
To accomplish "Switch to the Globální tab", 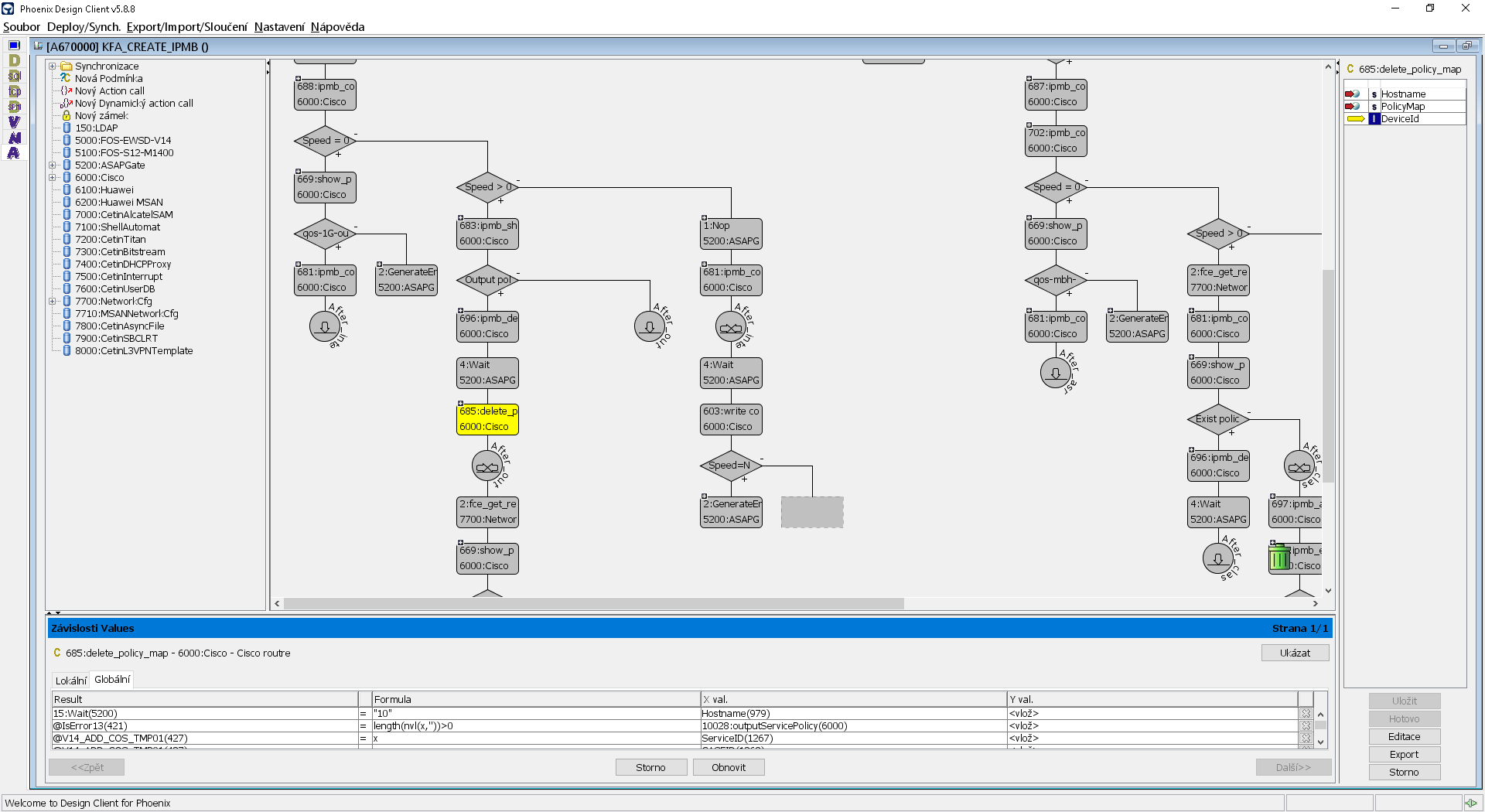I will coord(112,679).
